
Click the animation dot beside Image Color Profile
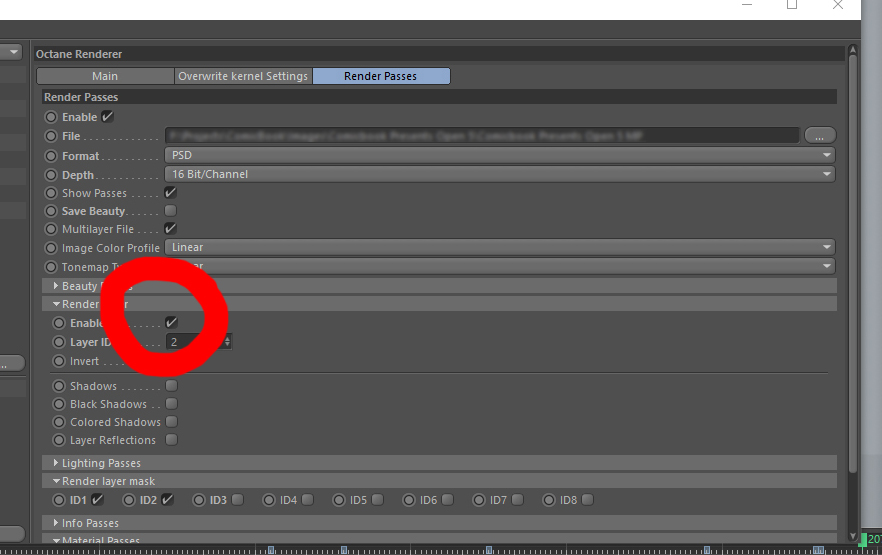tap(51, 248)
